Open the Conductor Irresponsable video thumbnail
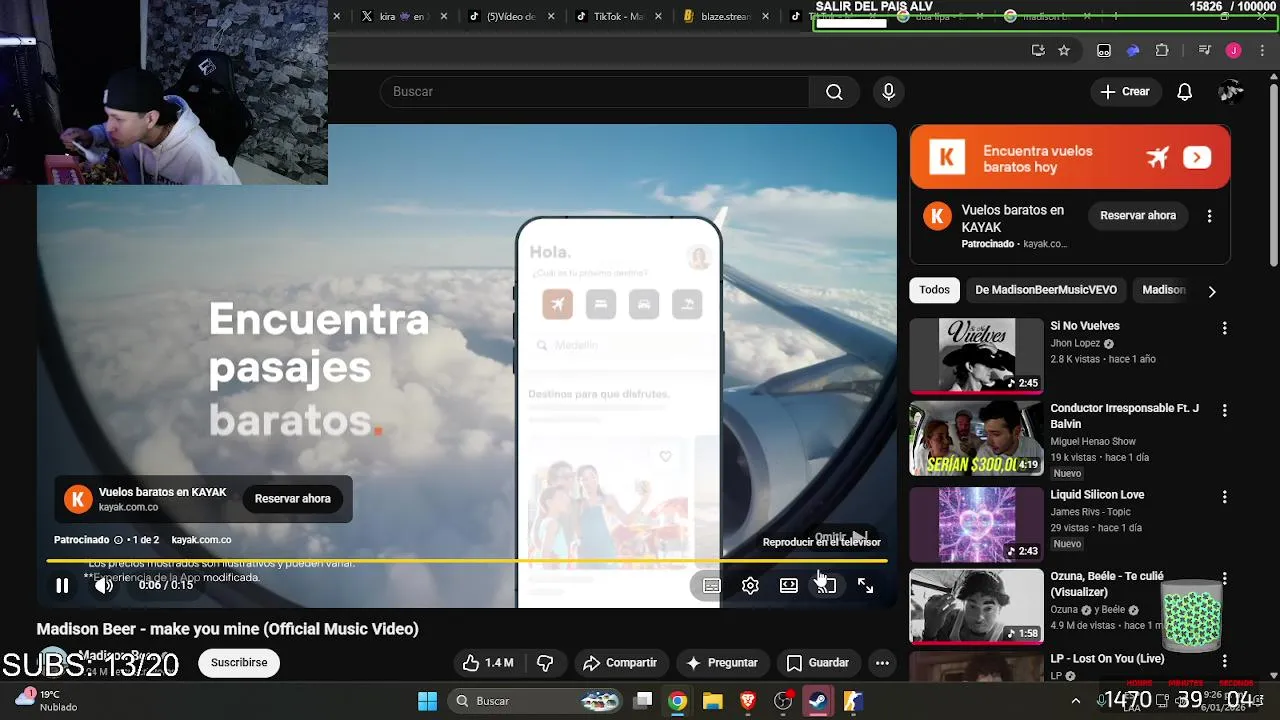The width and height of the screenshot is (1280, 720). tap(976, 438)
